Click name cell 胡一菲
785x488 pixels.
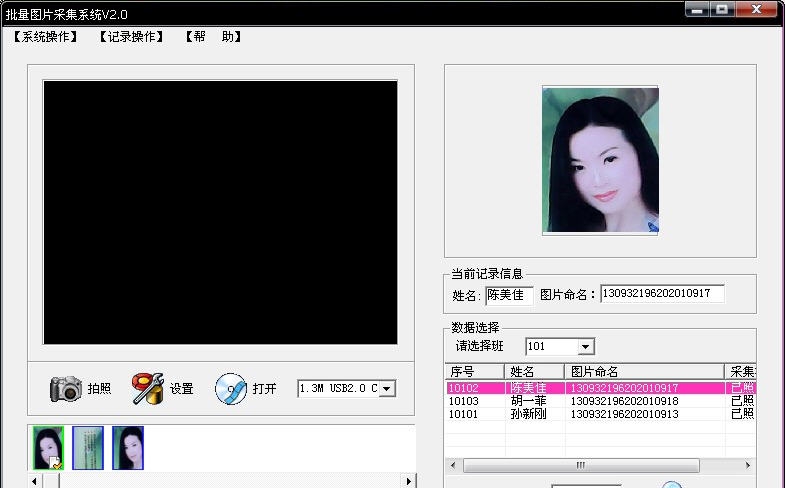pos(528,401)
